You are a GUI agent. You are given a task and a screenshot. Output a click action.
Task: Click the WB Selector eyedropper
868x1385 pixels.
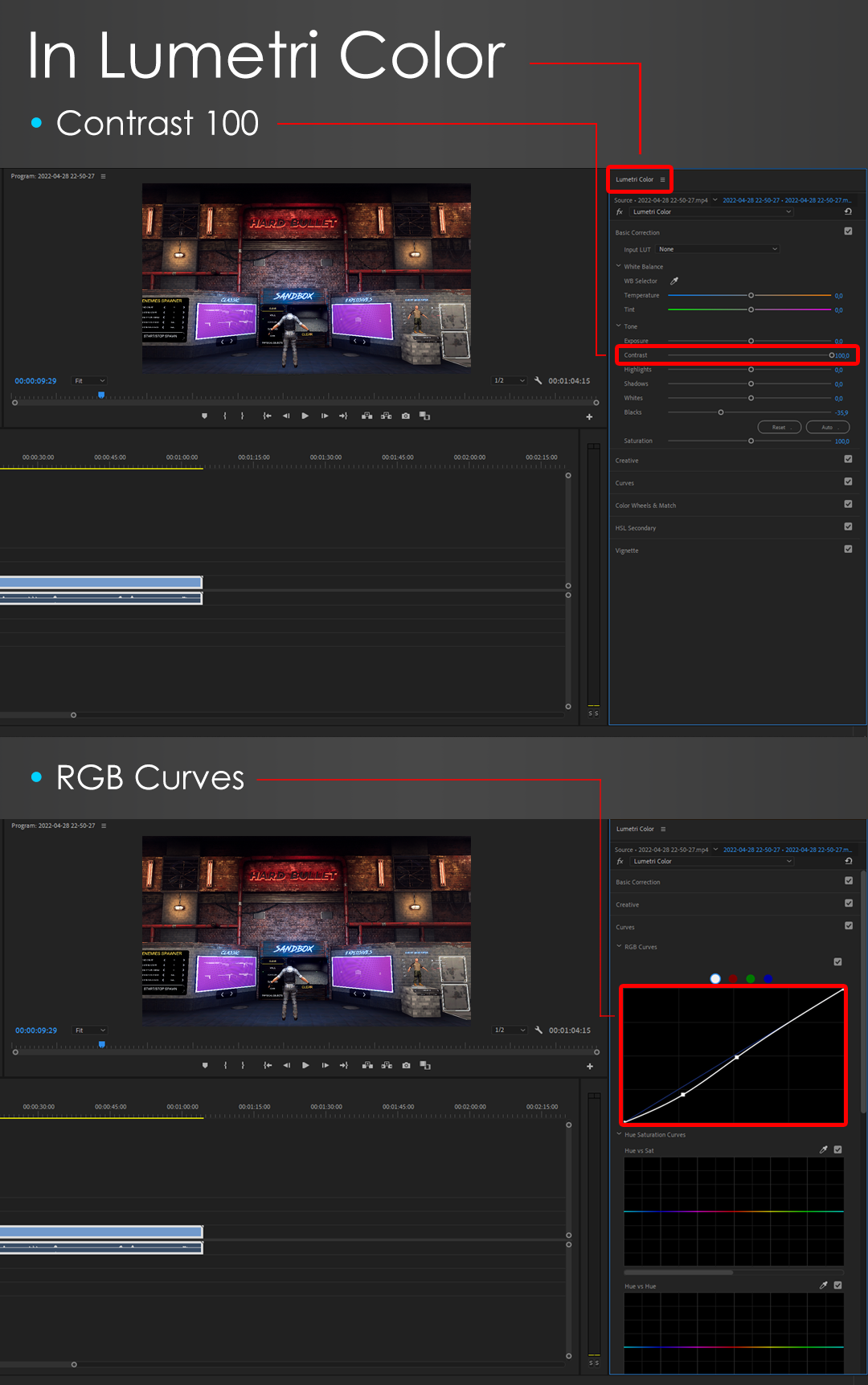pyautogui.click(x=674, y=281)
